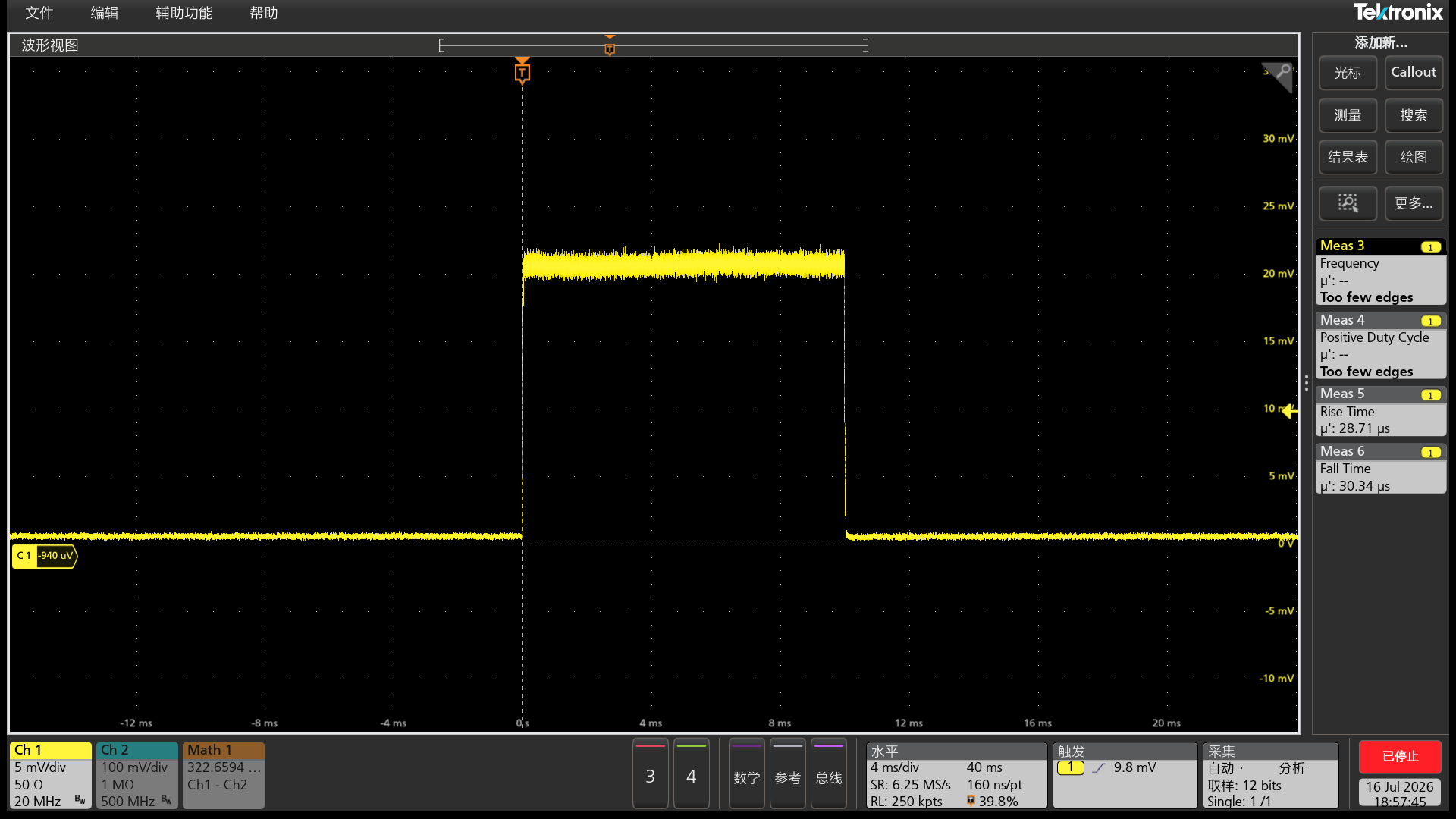Expand the Meas 3 Frequency badge
The width and height of the screenshot is (1456, 819).
coord(1380,271)
